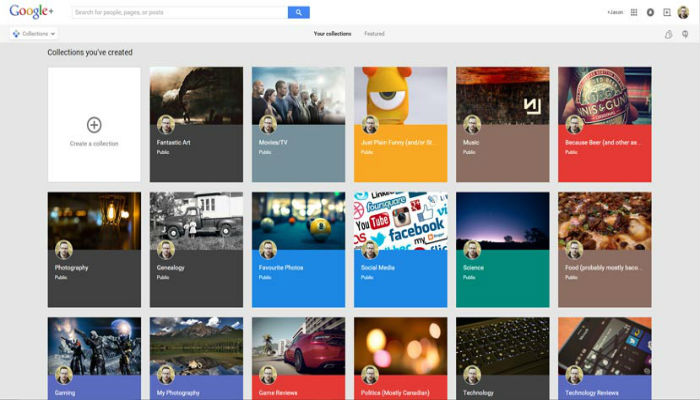Click the Technology keyboard cover image

(x=503, y=346)
